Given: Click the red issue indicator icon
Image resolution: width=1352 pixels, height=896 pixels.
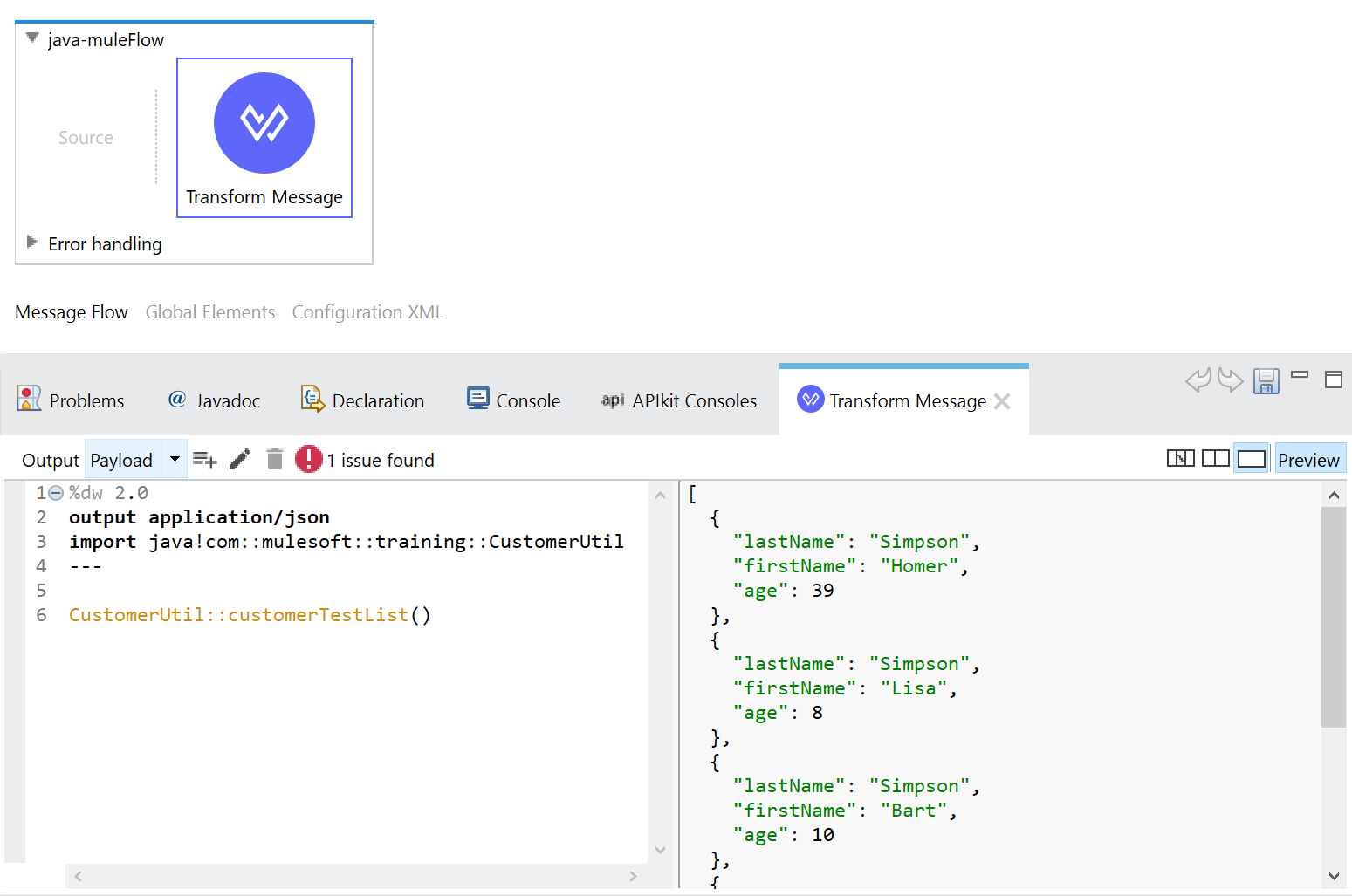Looking at the screenshot, I should tap(309, 458).
